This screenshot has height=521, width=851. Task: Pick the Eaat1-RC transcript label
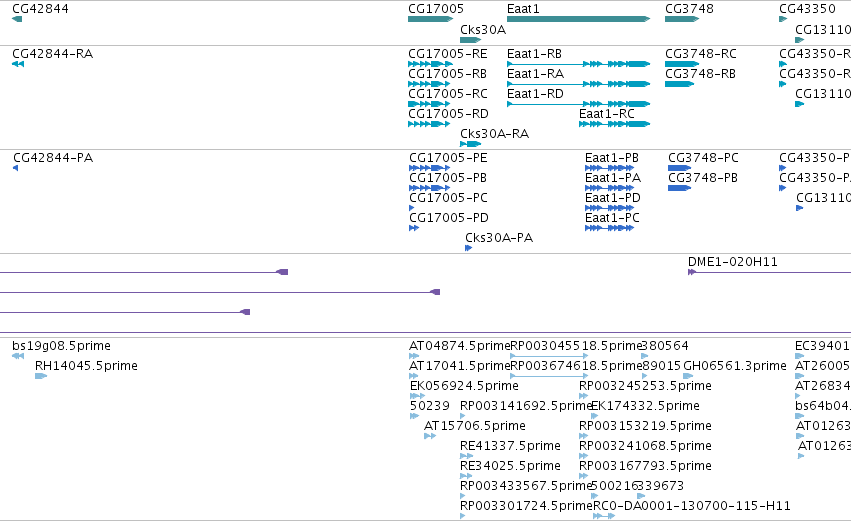607,114
